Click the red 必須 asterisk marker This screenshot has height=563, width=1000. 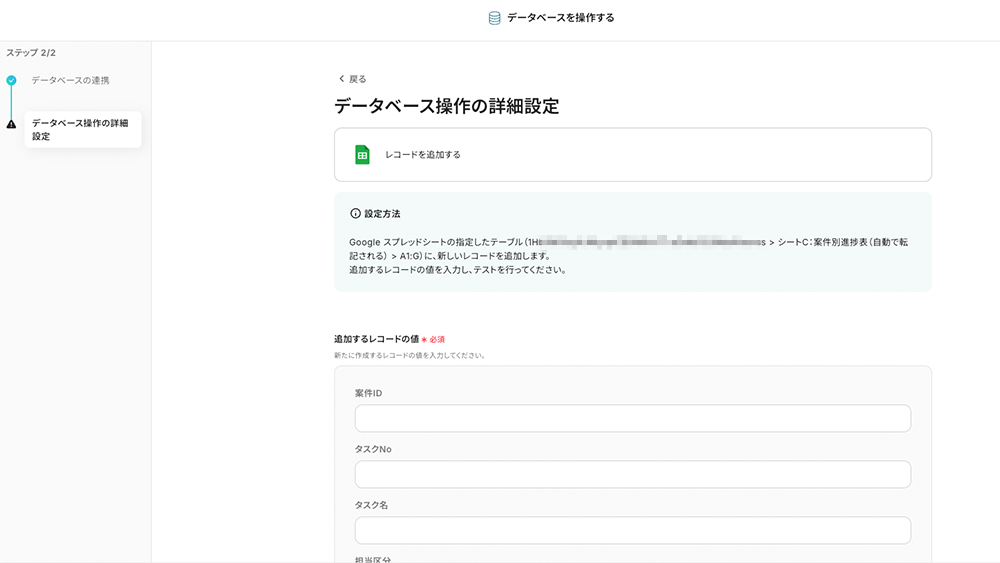[424, 340]
